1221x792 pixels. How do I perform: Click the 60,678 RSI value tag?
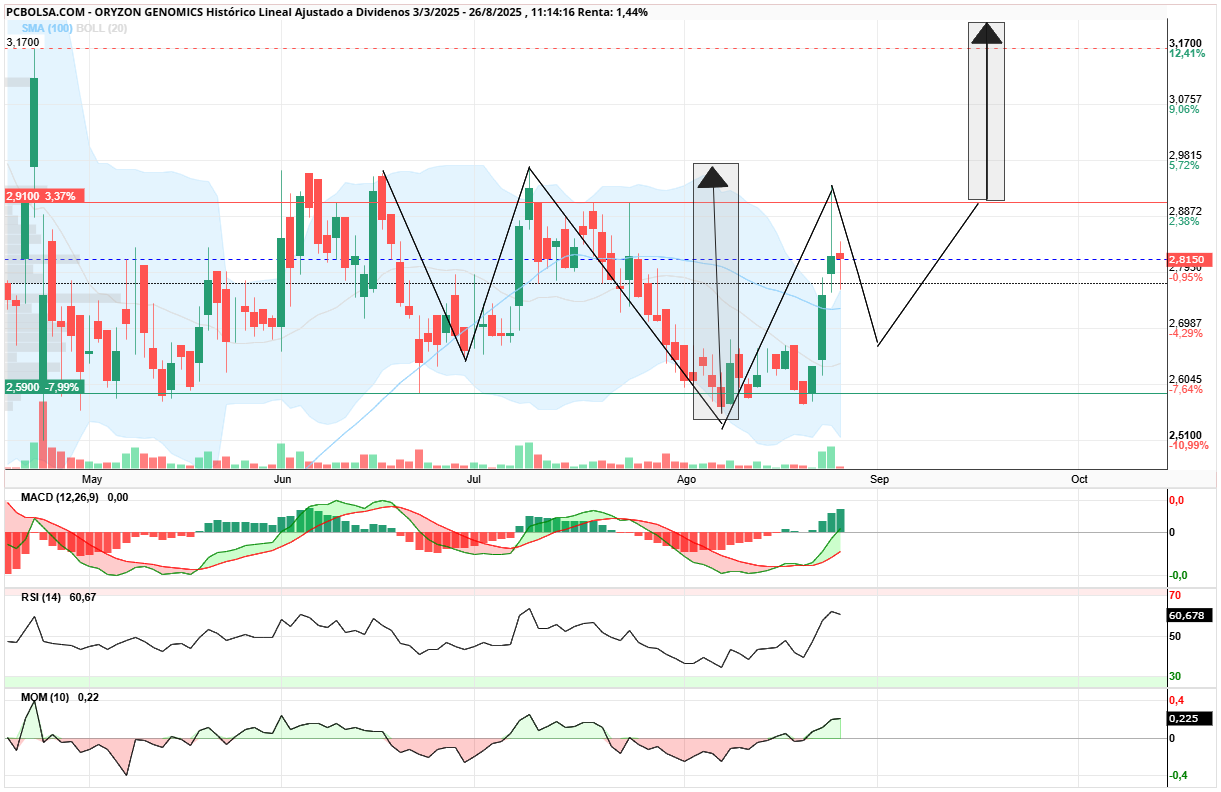1189,616
